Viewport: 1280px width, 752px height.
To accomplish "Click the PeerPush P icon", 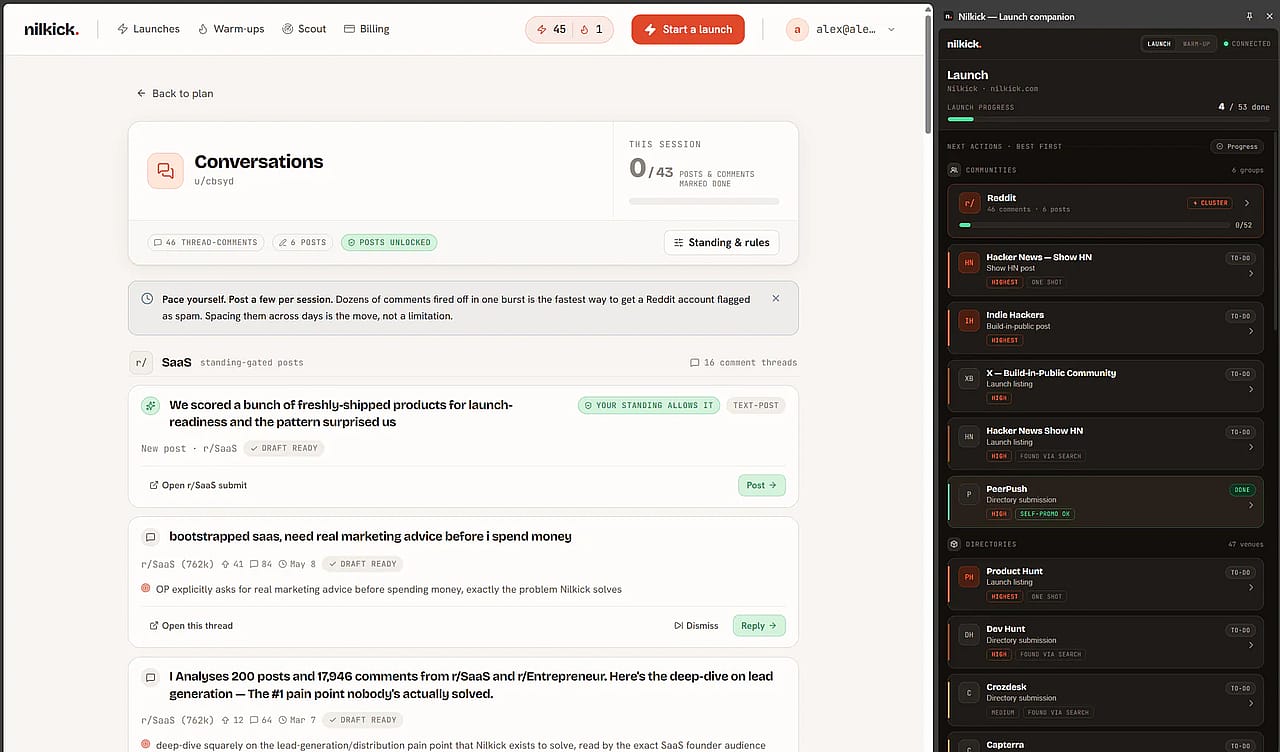I will coord(969,495).
